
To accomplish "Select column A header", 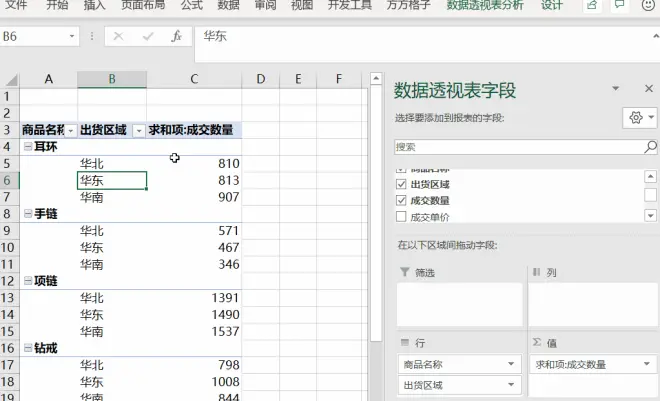I will tap(49, 79).
